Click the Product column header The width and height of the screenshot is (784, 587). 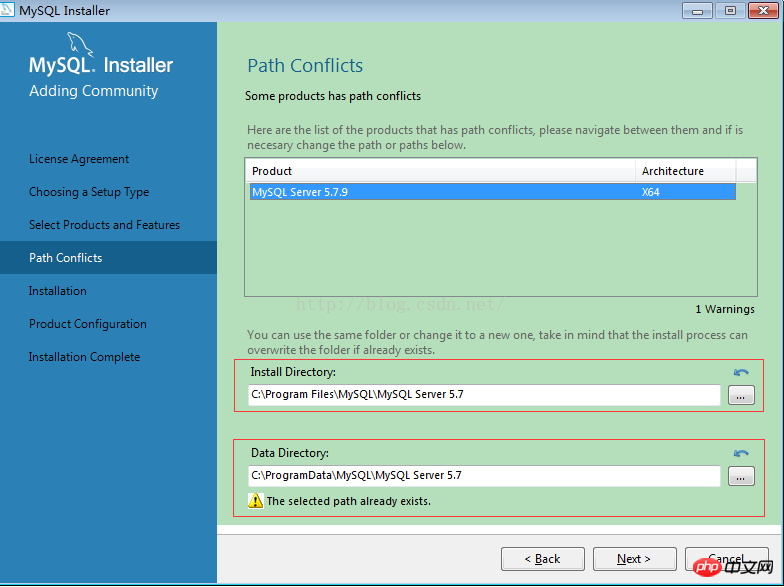440,171
